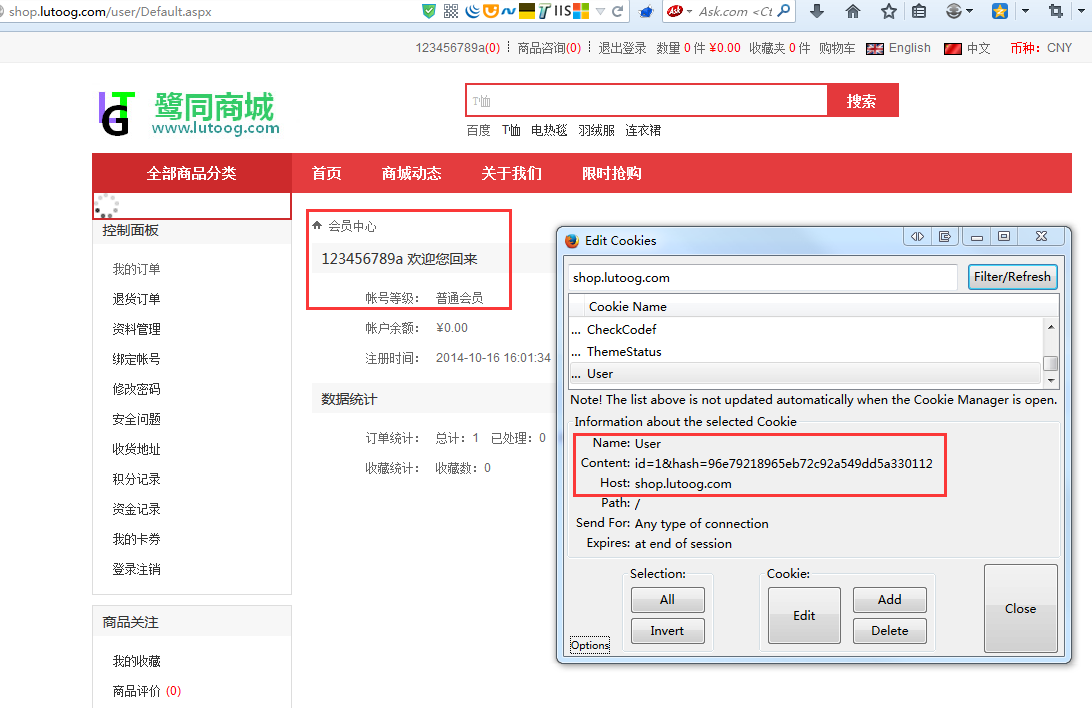Click the Filter/Refresh button
The width and height of the screenshot is (1092, 708).
coord(1013,276)
